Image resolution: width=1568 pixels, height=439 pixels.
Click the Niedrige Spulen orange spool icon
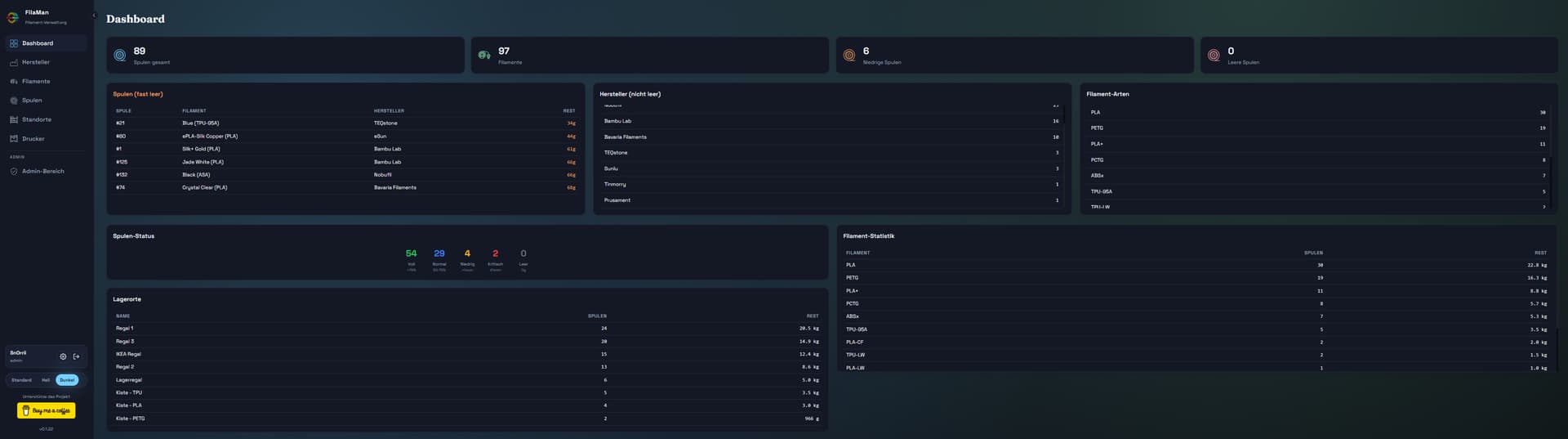[x=849, y=56]
